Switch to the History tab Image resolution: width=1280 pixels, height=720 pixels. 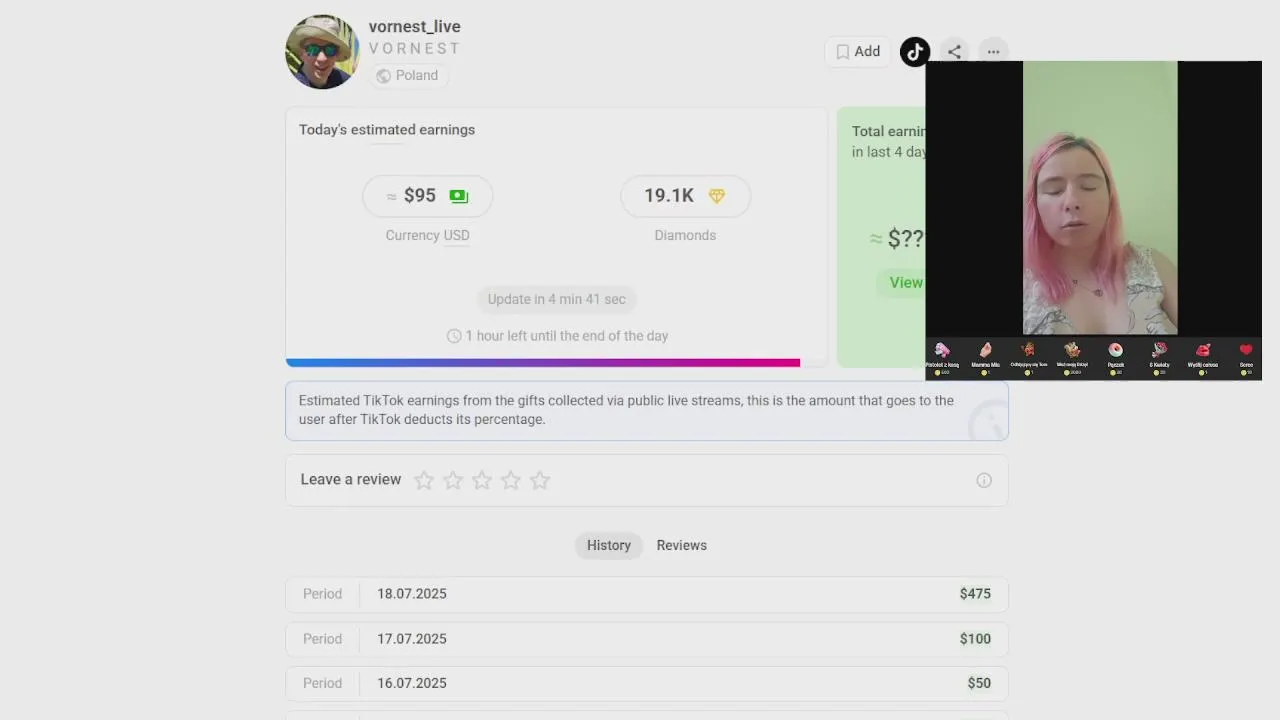(609, 545)
